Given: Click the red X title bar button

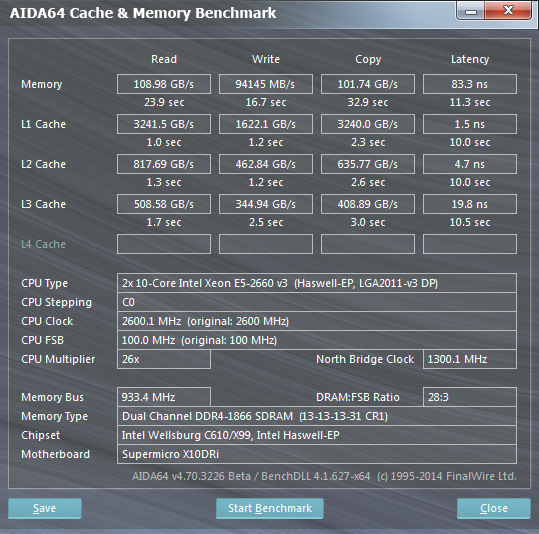Looking at the screenshot, I should coord(508,11).
